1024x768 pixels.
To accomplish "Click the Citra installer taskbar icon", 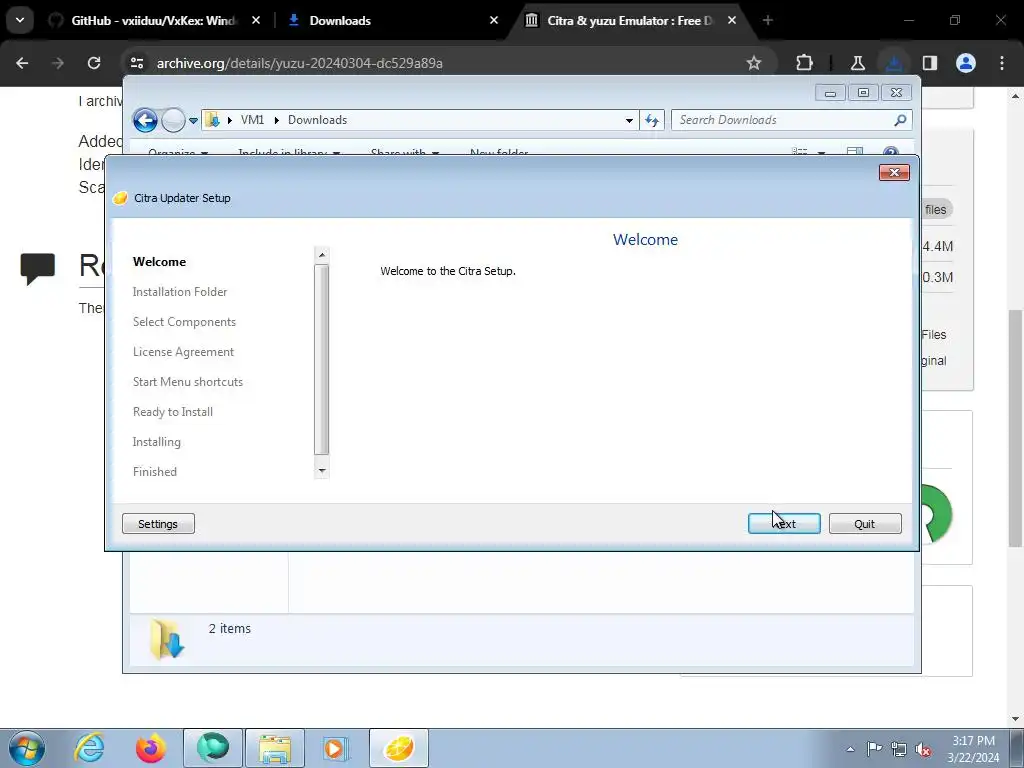I will (399, 748).
